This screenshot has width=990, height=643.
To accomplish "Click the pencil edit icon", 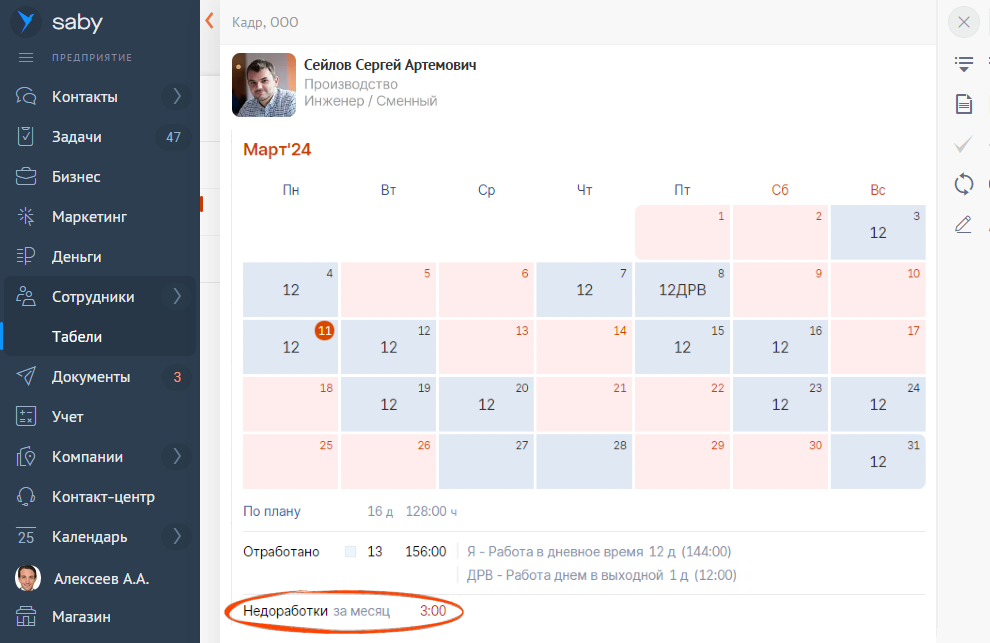I will tap(964, 224).
